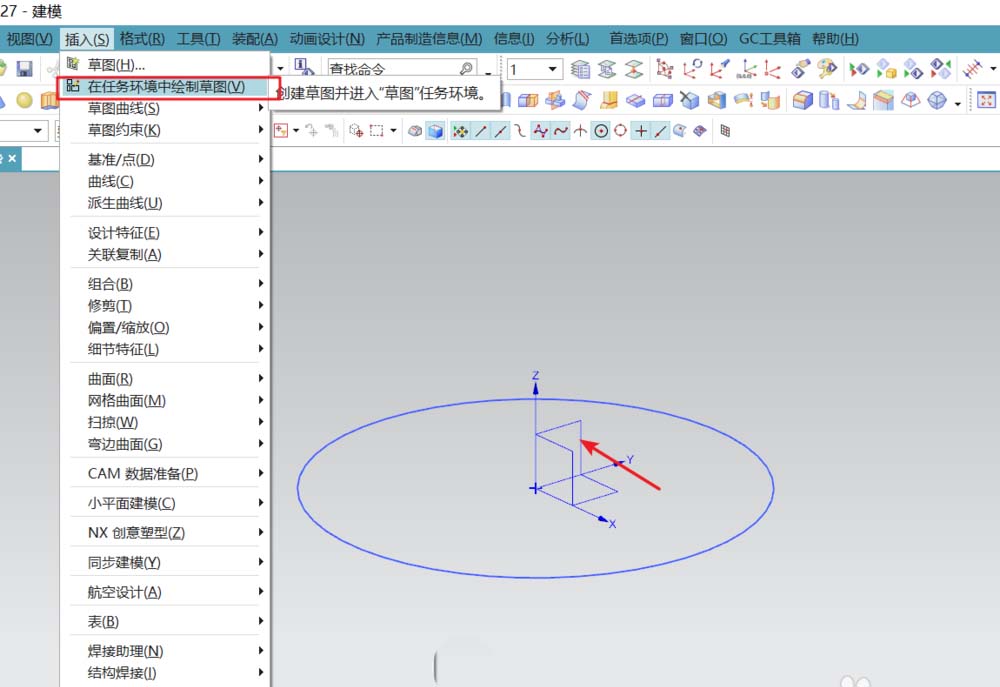The image size is (1000, 687).
Task: Click the yellow sphere primitive icon
Action: click(x=24, y=100)
